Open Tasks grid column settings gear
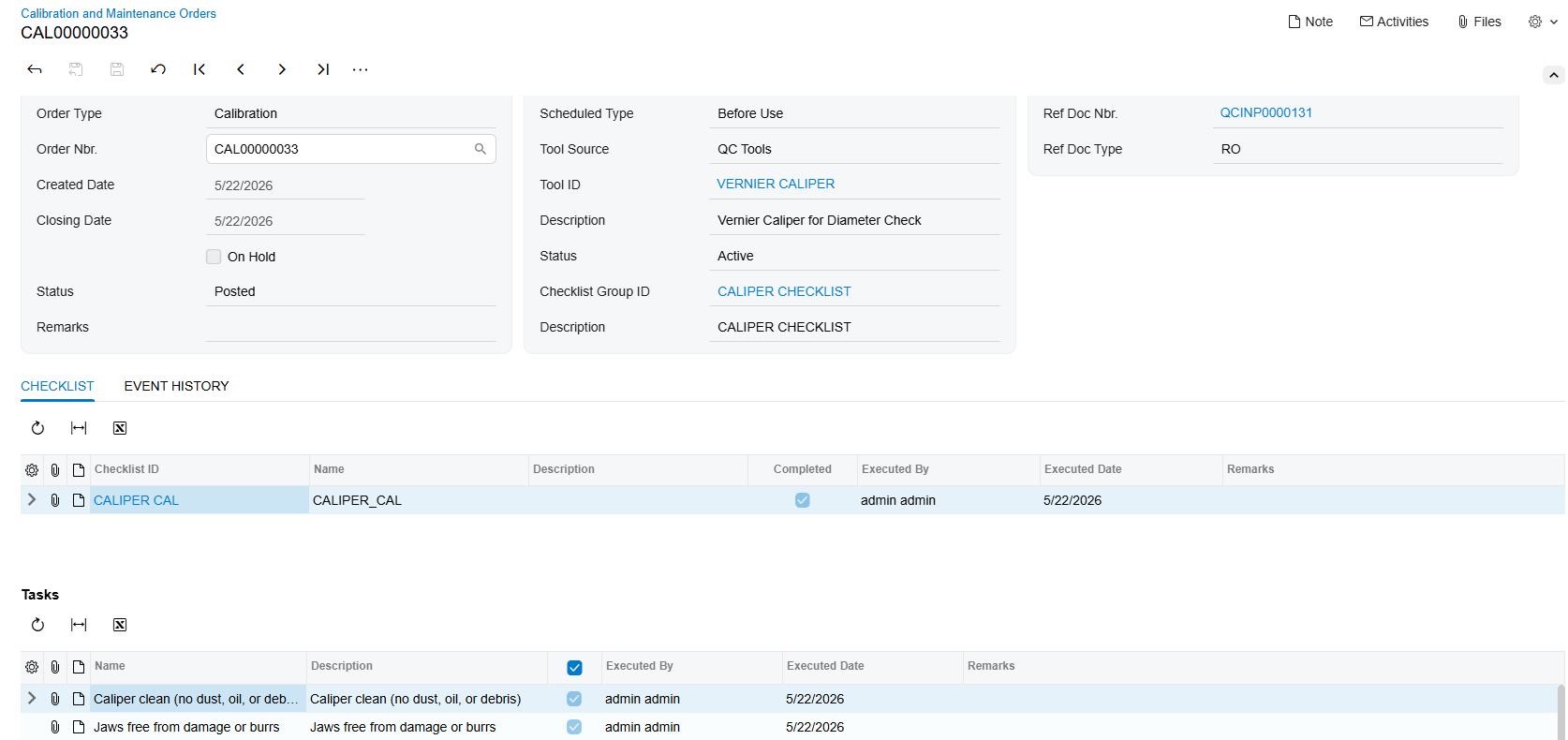Screen dimensions: 1568x740 32,667
